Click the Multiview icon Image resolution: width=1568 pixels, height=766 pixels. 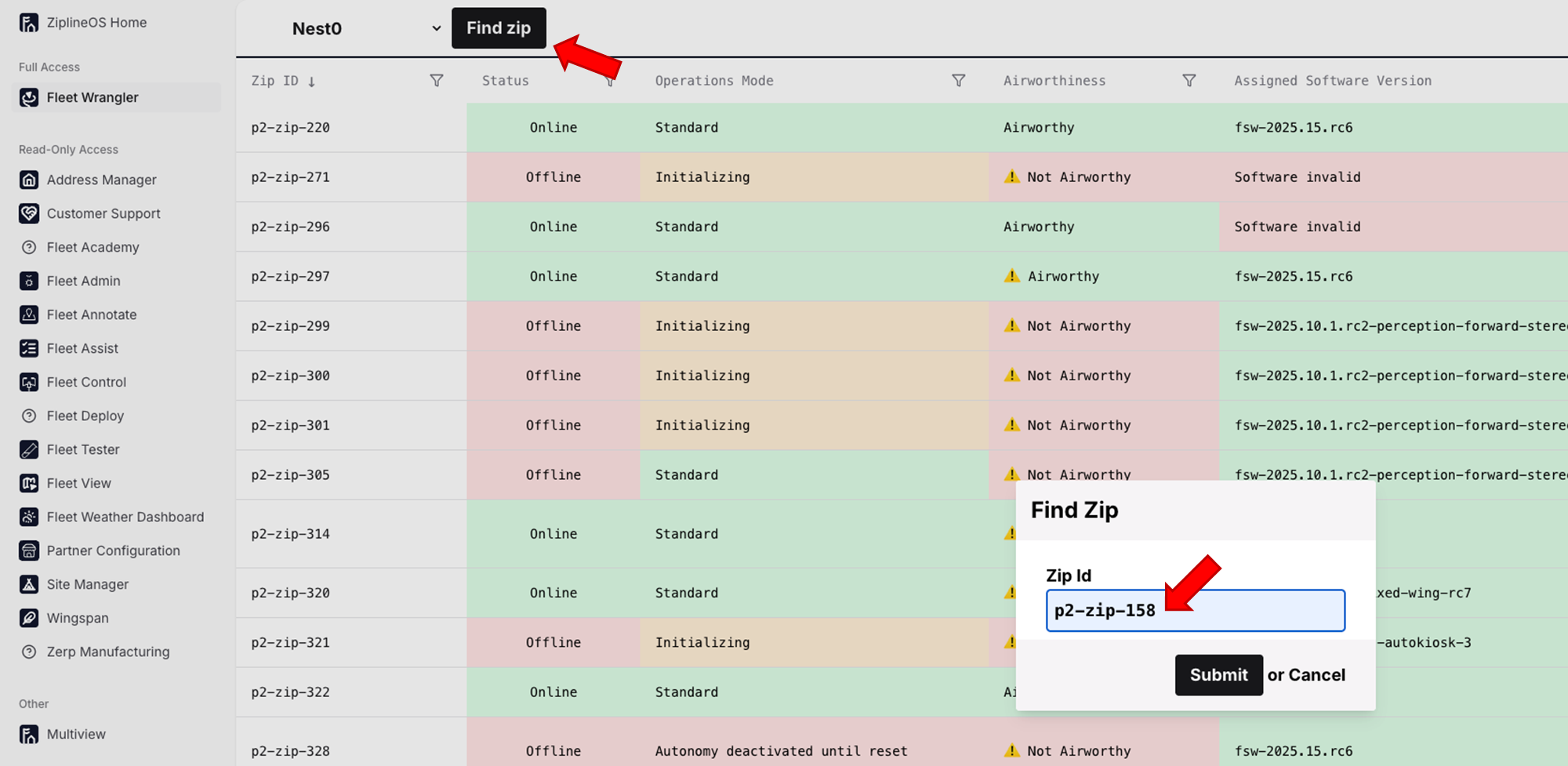pos(29,734)
